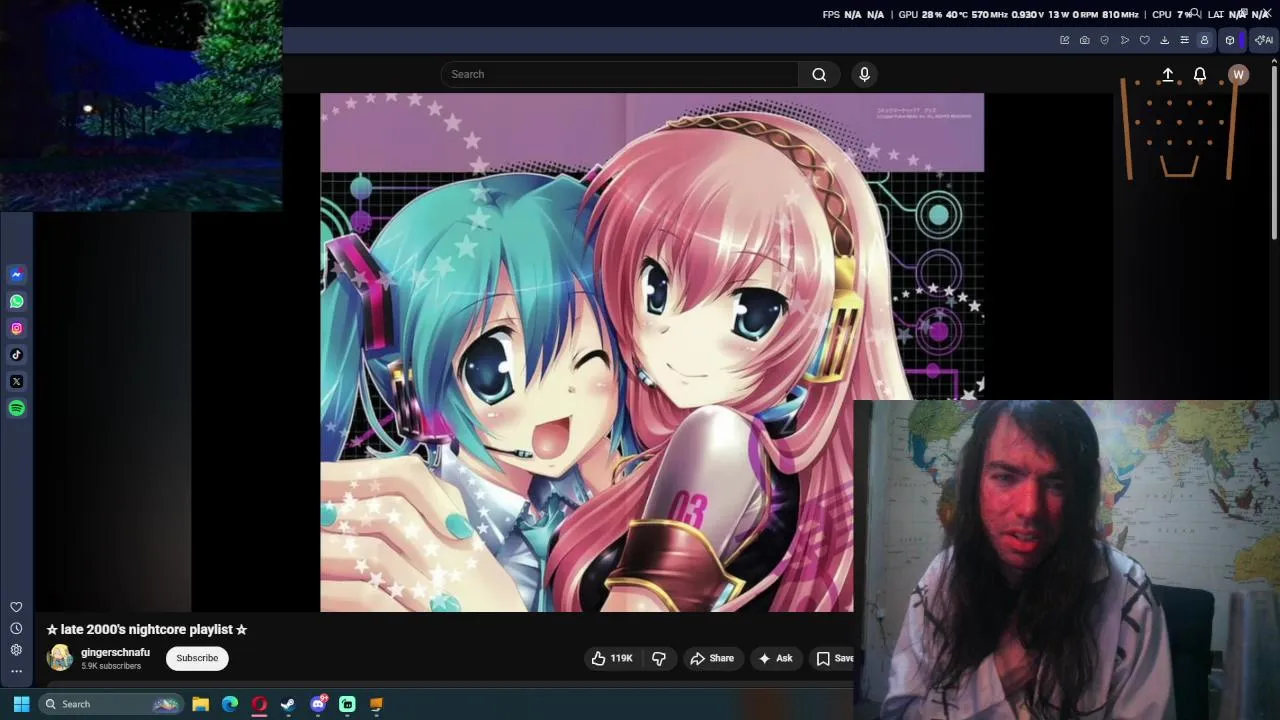This screenshot has width=1280, height=720.
Task: Open downloads icon in Opera toolbar
Action: [x=1164, y=40]
